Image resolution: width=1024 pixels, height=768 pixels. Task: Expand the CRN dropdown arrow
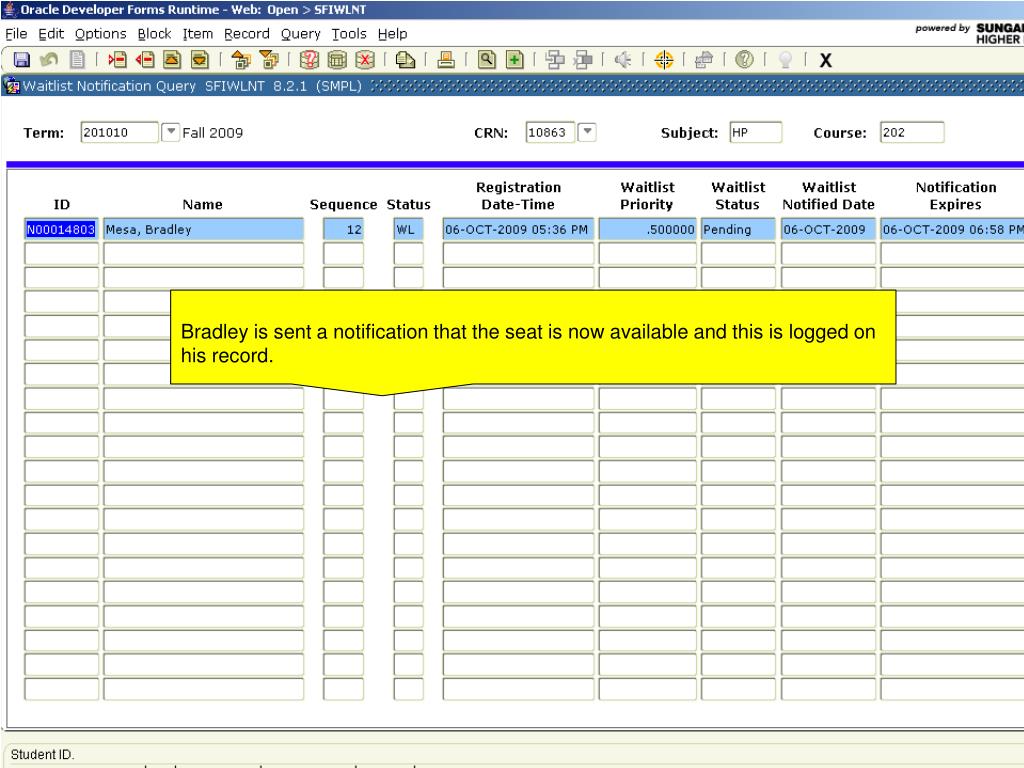pos(586,133)
